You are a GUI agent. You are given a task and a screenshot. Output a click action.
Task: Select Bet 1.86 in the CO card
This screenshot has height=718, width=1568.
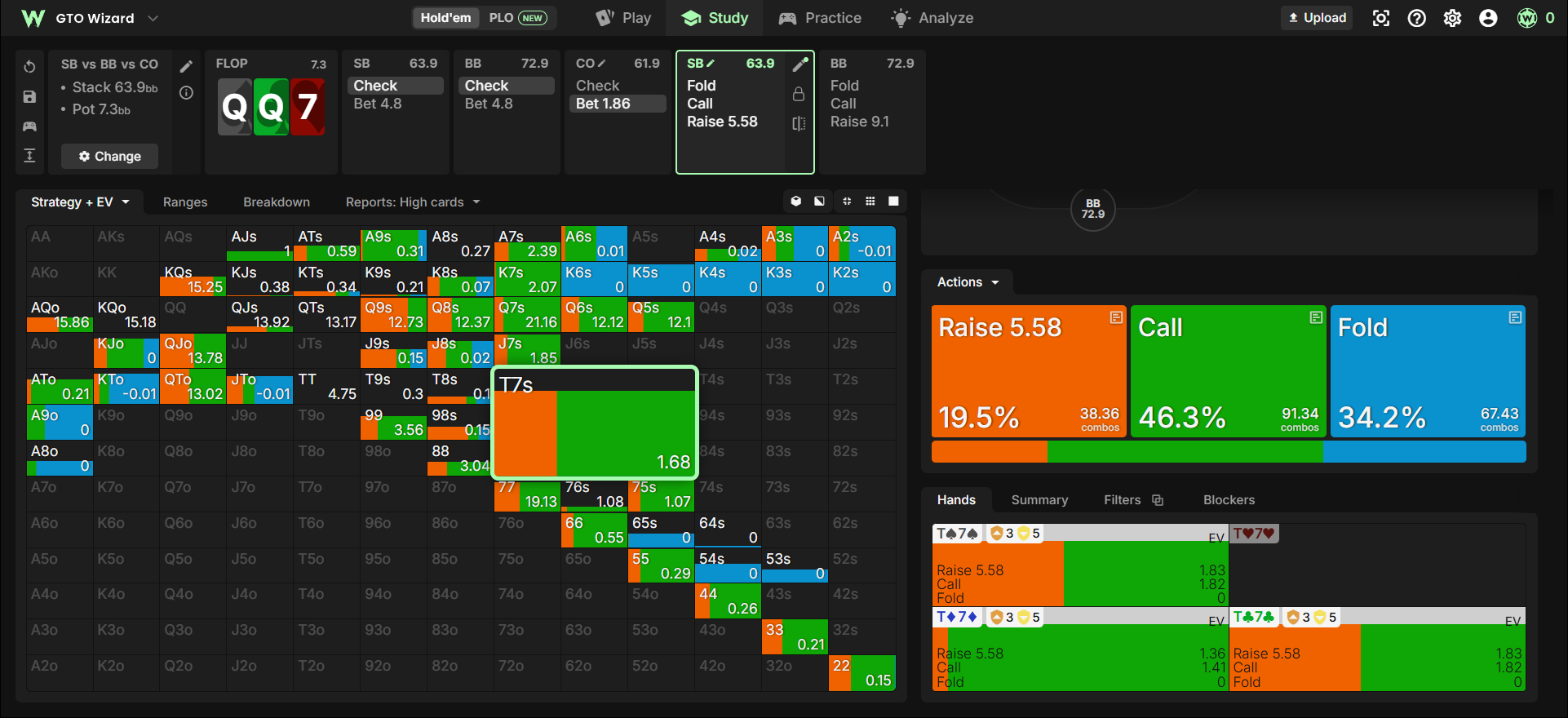point(616,104)
